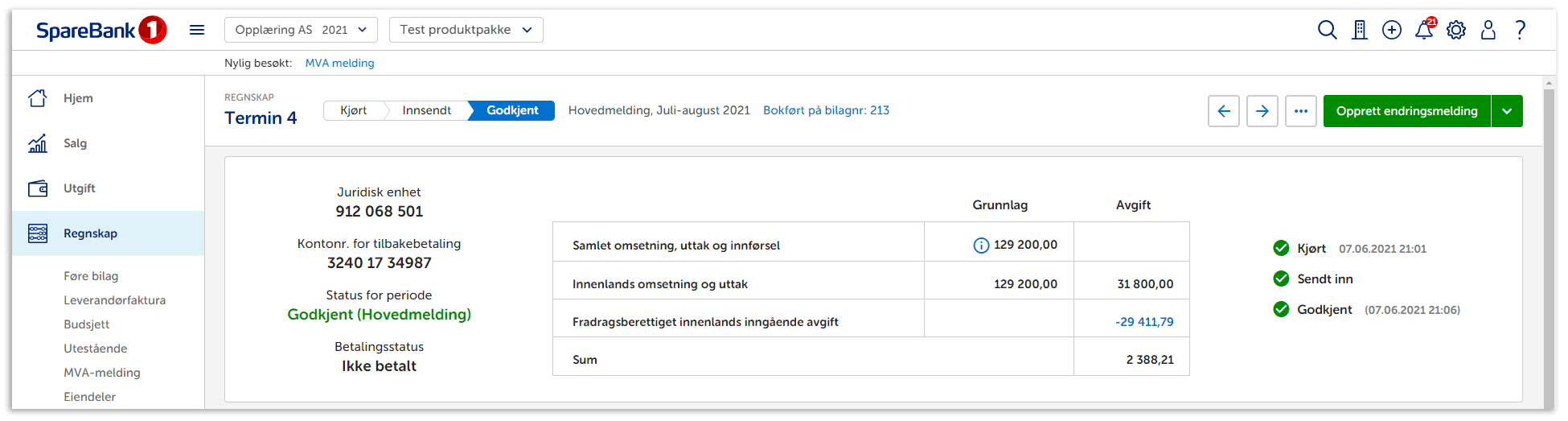
Task: Click the help question mark icon
Action: pyautogui.click(x=1521, y=31)
